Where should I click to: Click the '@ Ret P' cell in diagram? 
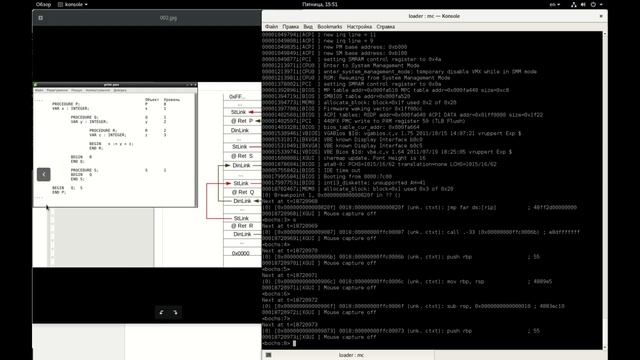(x=242, y=121)
